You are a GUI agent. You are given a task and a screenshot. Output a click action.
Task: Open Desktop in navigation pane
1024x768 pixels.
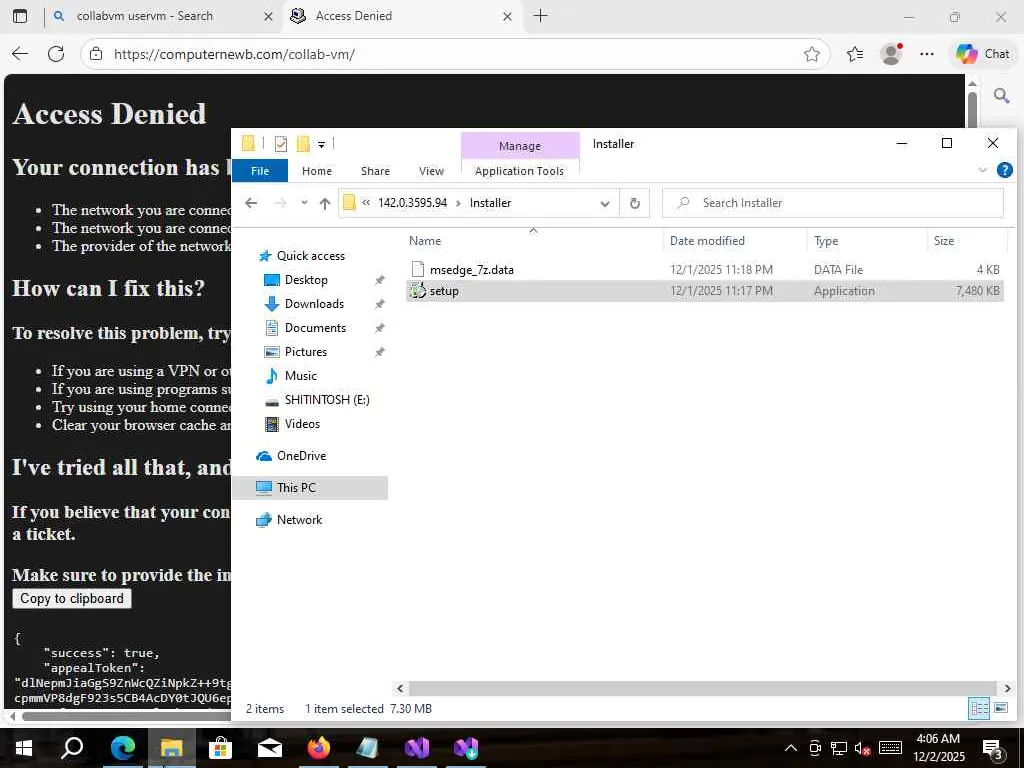pos(306,280)
